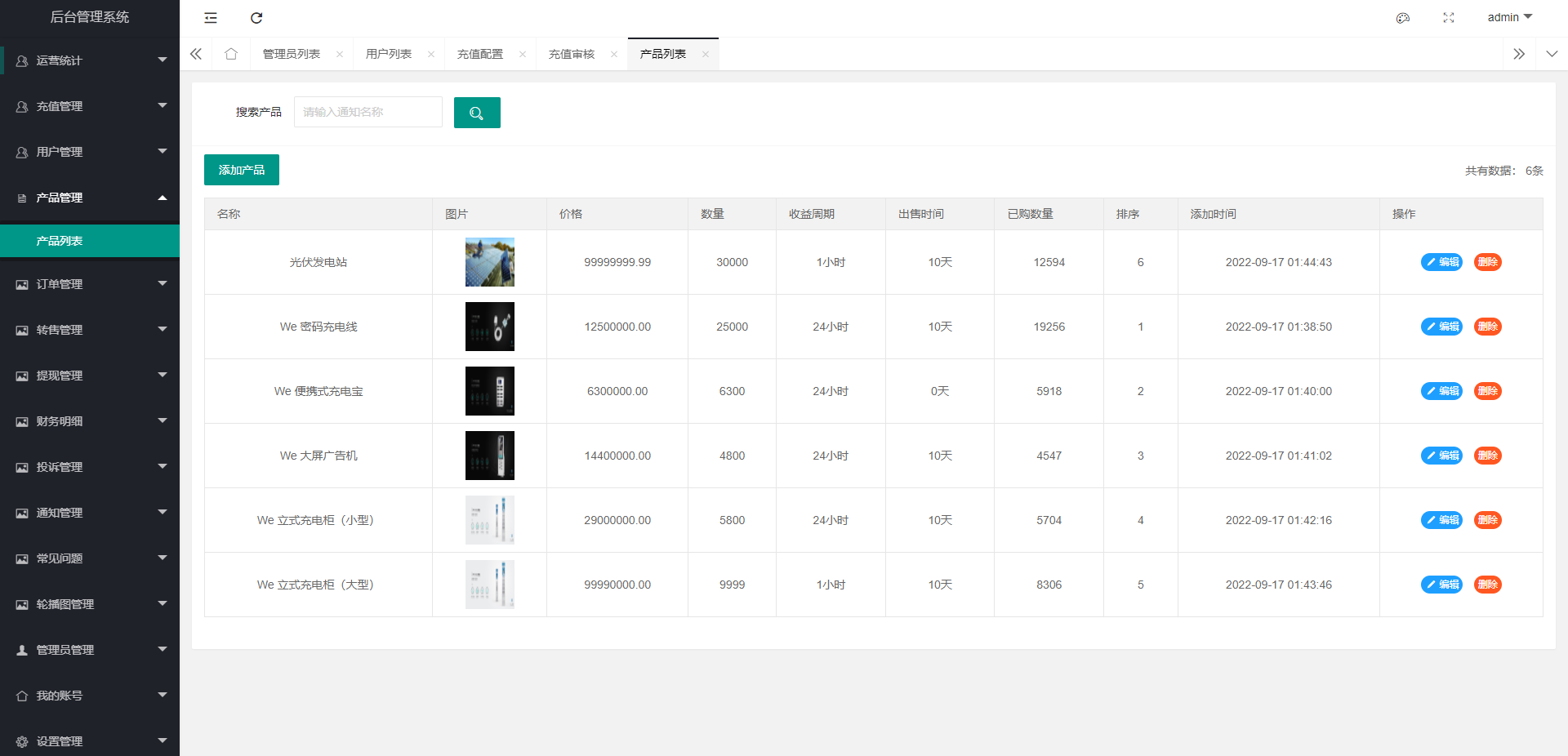The image size is (1568, 756).
Task: Edit the 光伏发电站 product row
Action: pos(1441,262)
